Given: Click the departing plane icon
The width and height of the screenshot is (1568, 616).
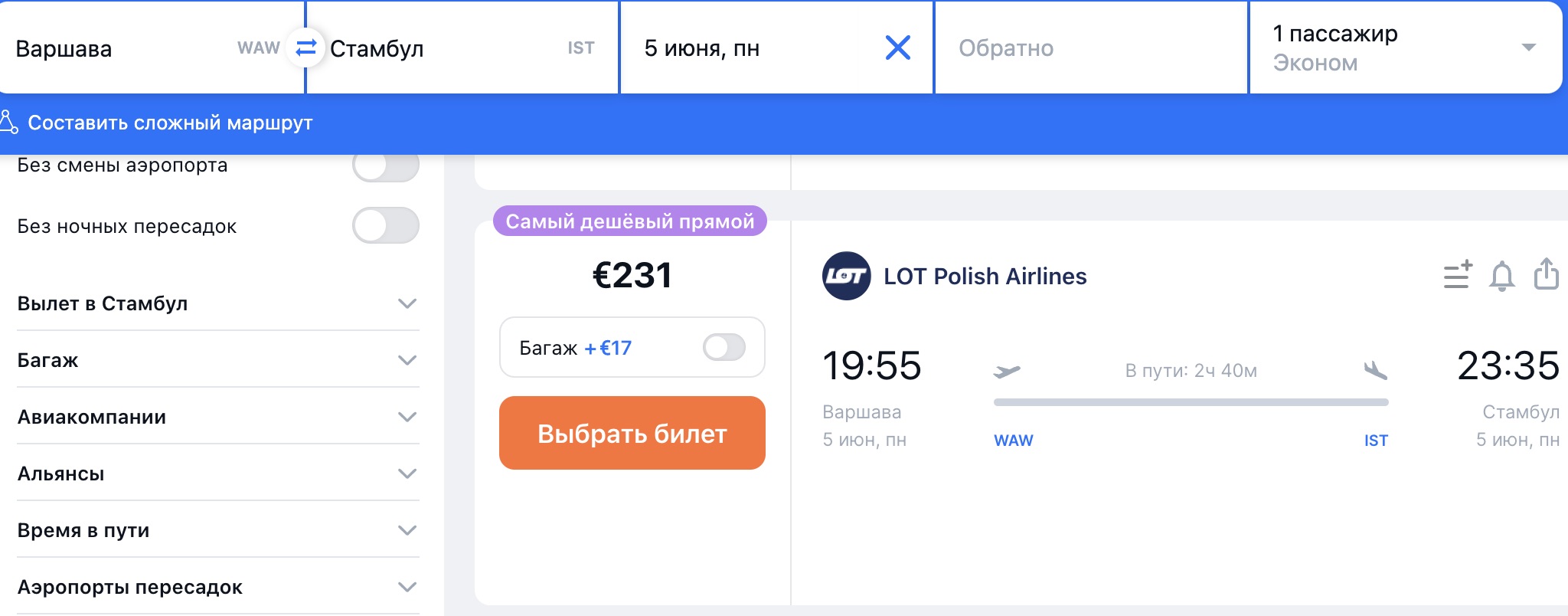Looking at the screenshot, I should click(1007, 372).
